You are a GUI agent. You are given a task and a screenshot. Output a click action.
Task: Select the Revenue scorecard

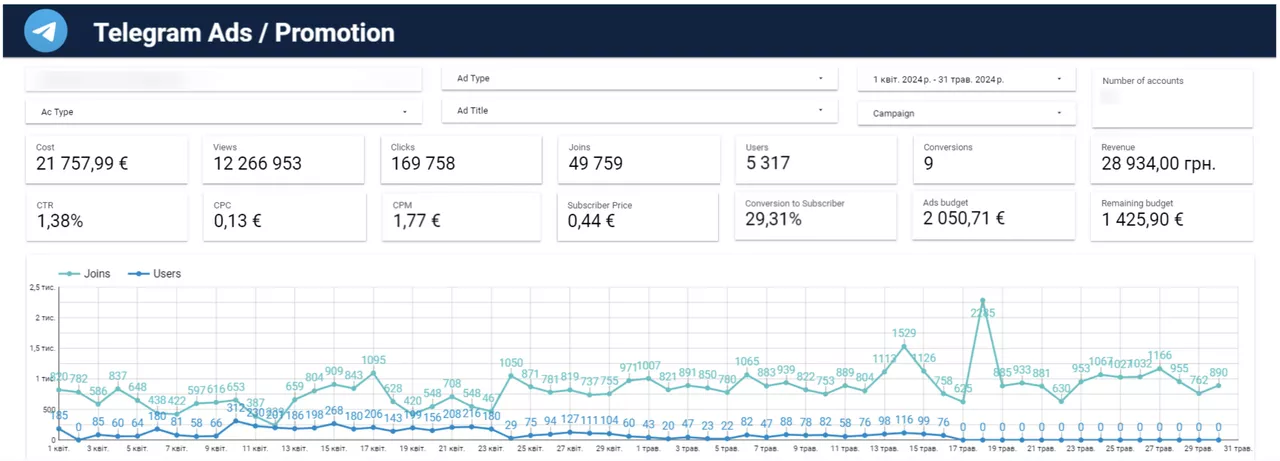1171,160
